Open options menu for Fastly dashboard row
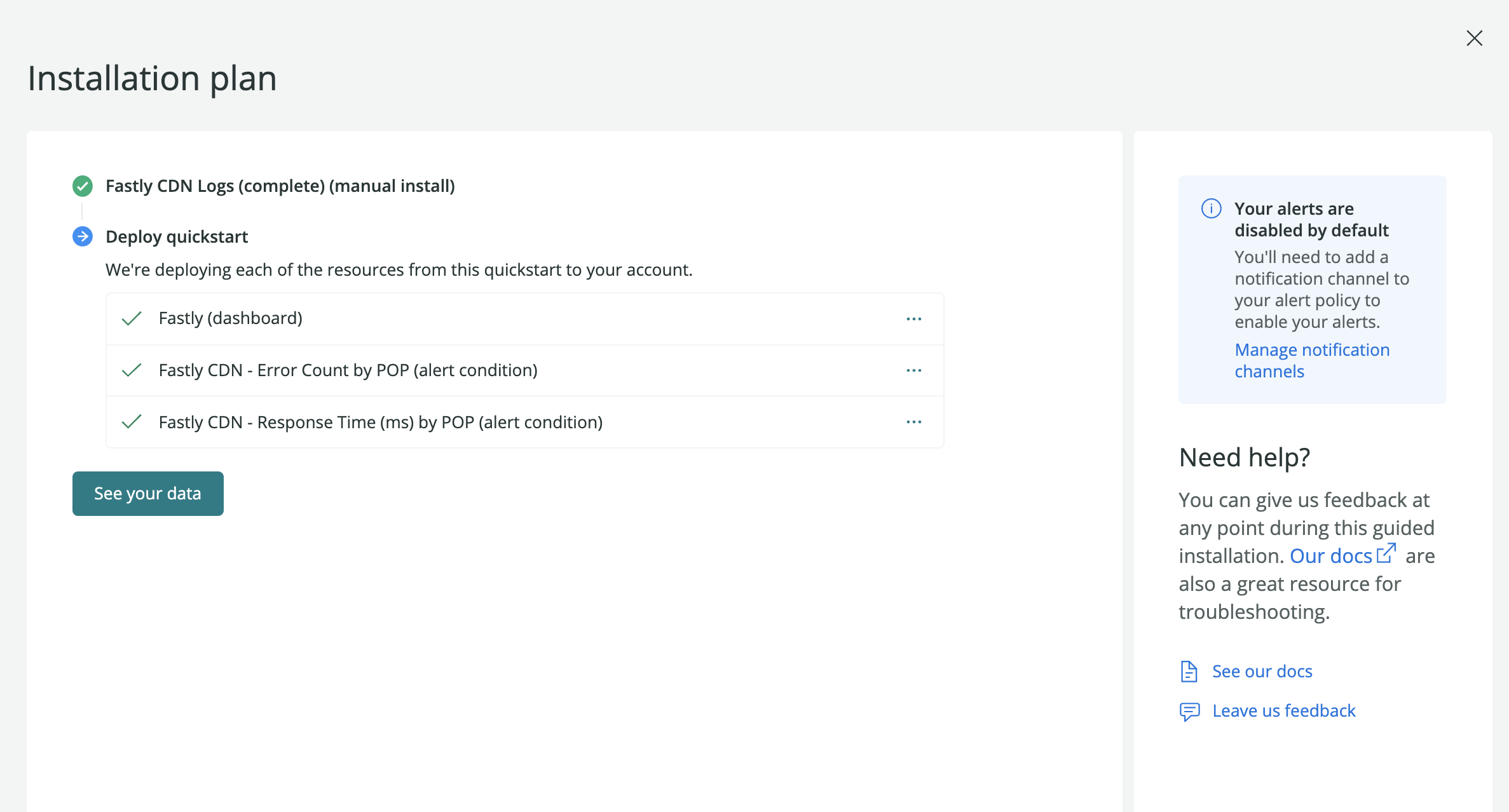 pyautogui.click(x=914, y=318)
